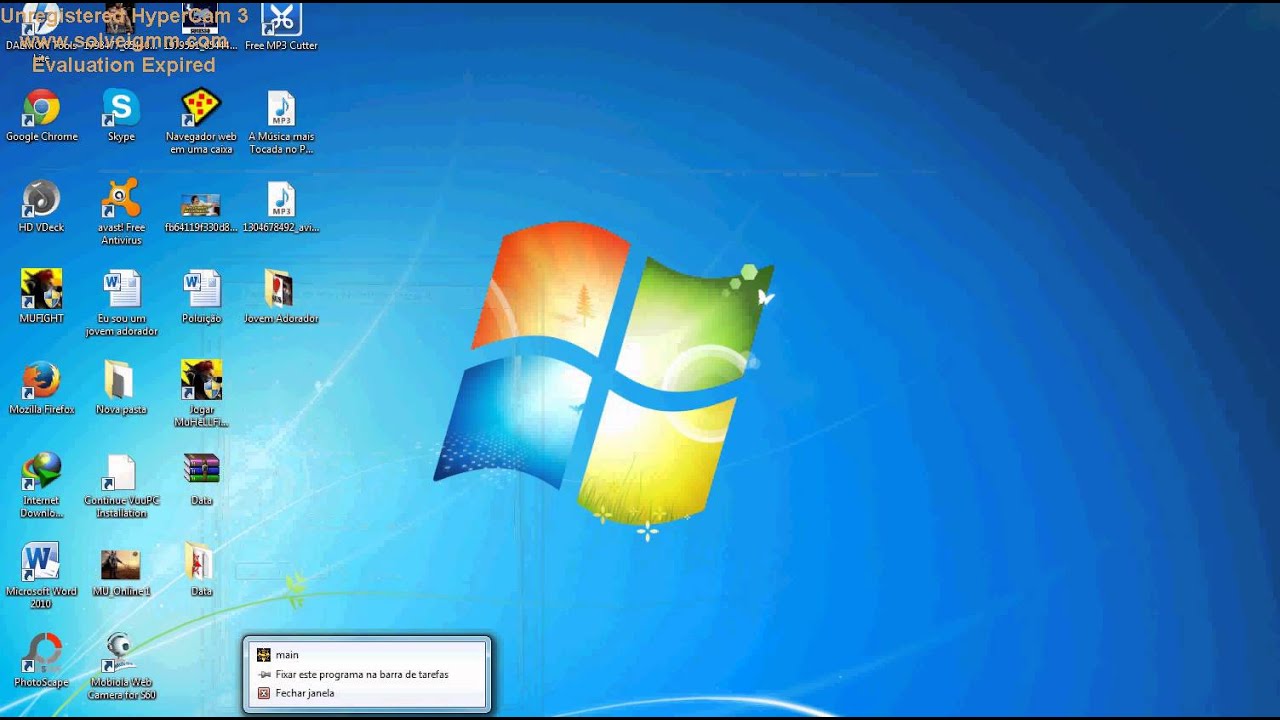Select the Jovem Adorador folder

tap(281, 297)
